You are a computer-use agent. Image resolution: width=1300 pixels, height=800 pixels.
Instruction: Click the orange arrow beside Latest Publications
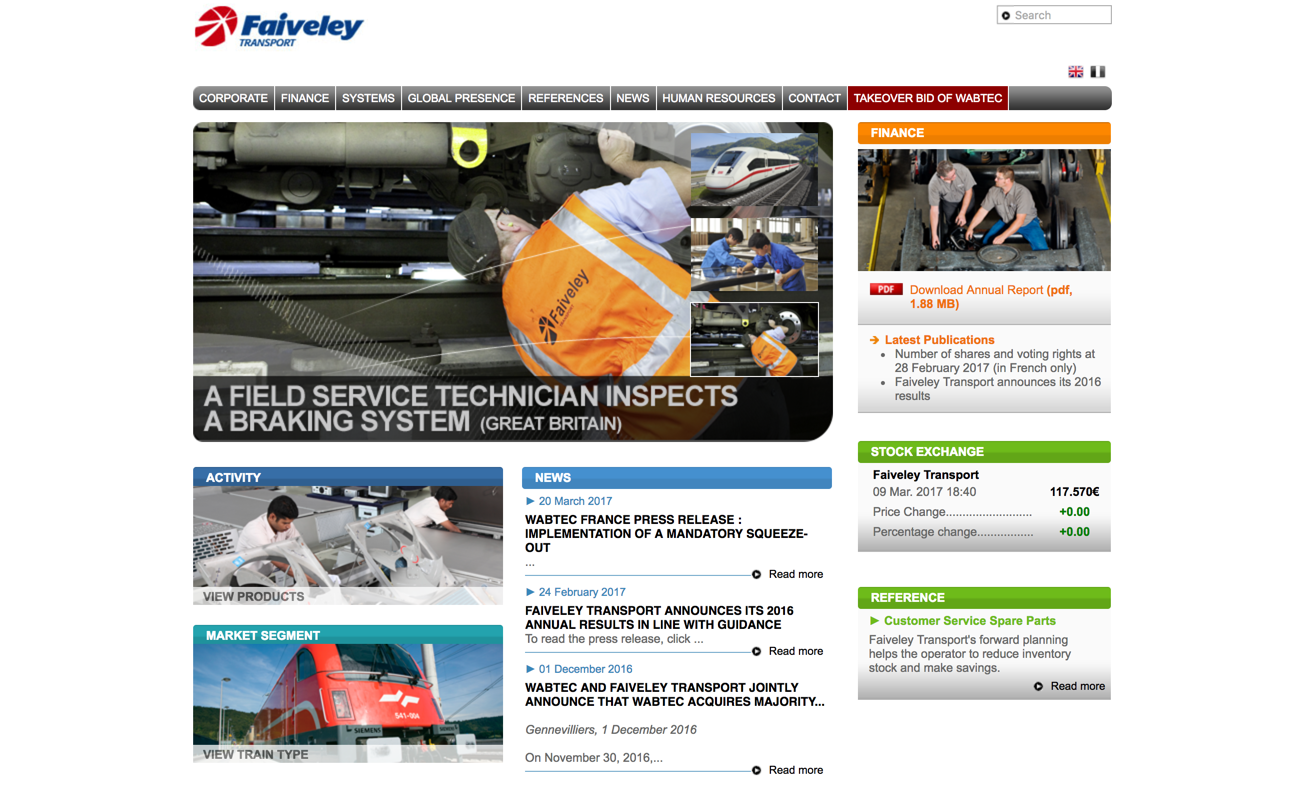point(874,340)
